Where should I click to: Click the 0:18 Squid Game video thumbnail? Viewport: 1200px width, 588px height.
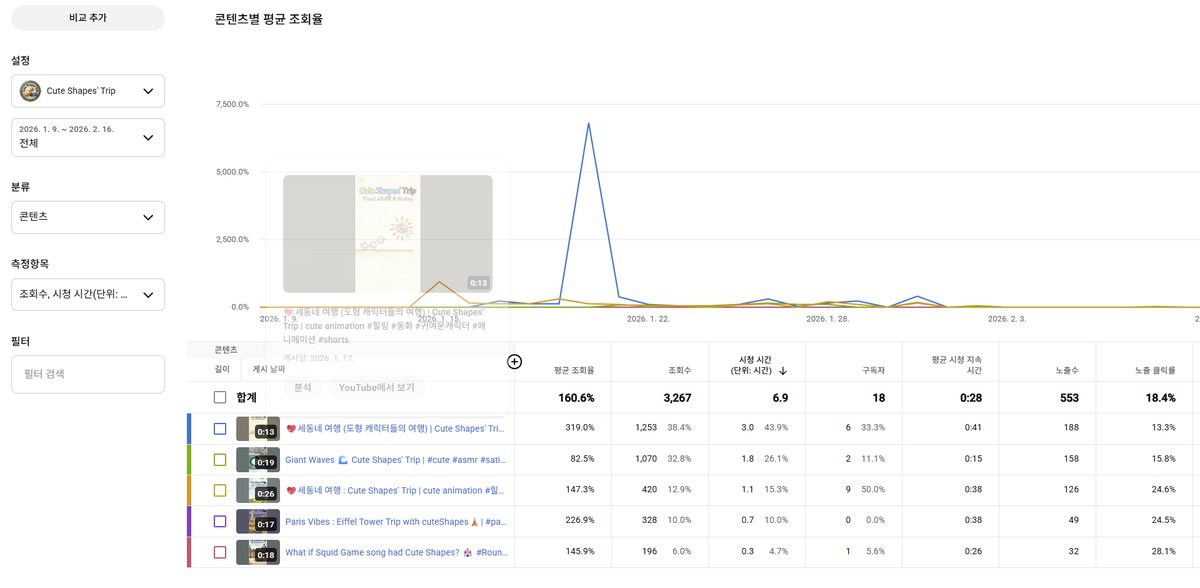pos(258,552)
